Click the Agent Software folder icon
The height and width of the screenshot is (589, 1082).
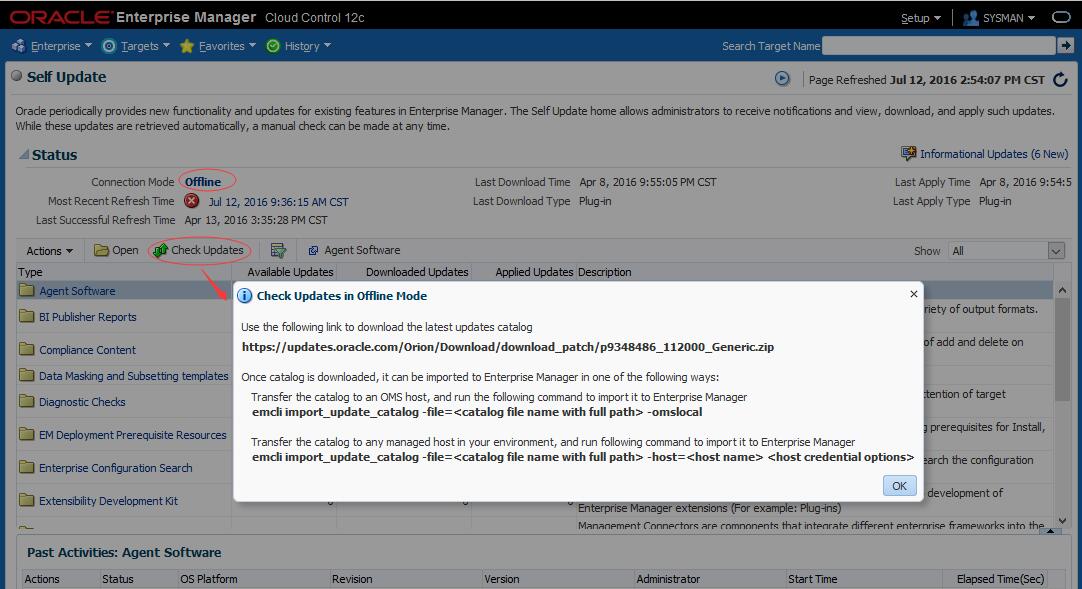point(27,290)
